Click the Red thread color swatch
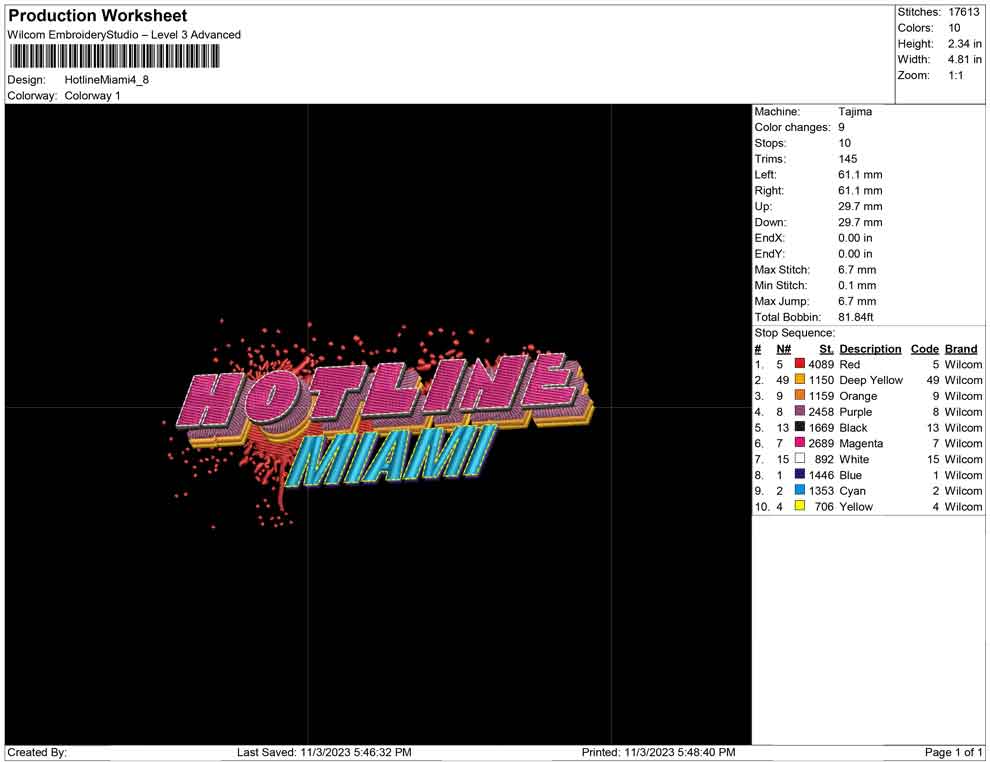This screenshot has width=990, height=762. pyautogui.click(x=800, y=365)
